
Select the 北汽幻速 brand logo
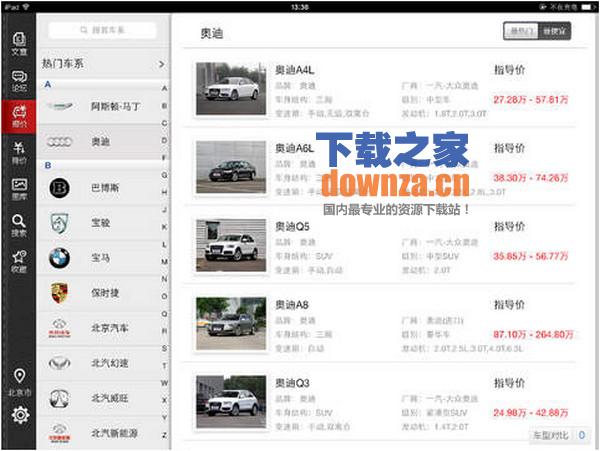coord(60,363)
